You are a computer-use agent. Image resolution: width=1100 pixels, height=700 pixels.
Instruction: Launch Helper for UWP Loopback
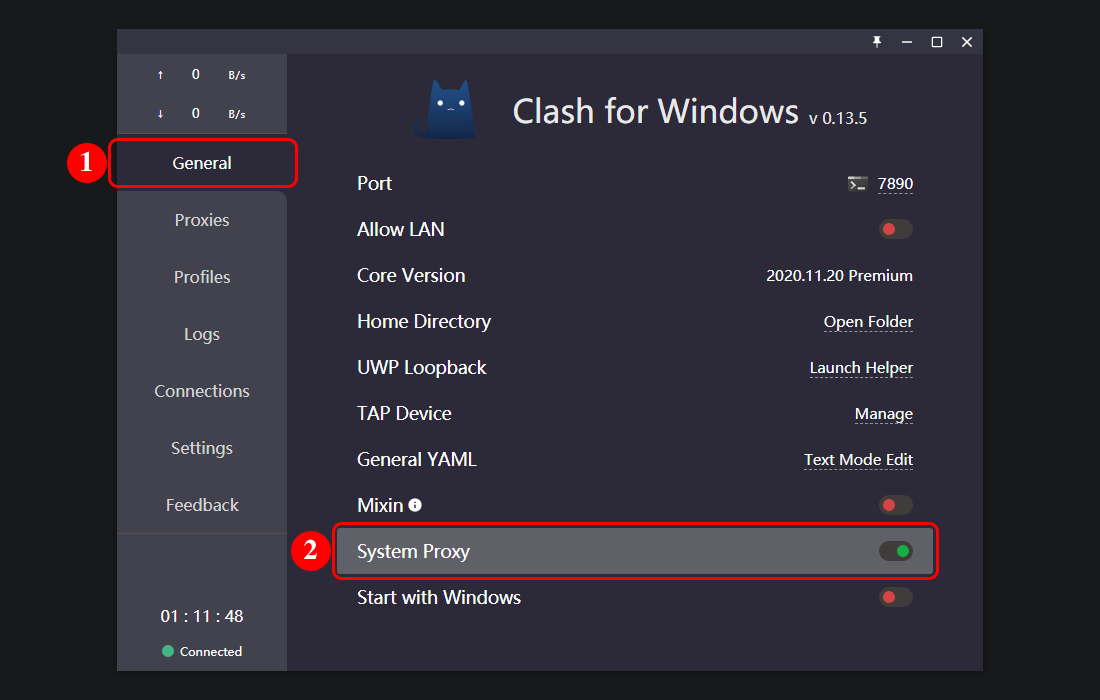pyautogui.click(x=861, y=368)
